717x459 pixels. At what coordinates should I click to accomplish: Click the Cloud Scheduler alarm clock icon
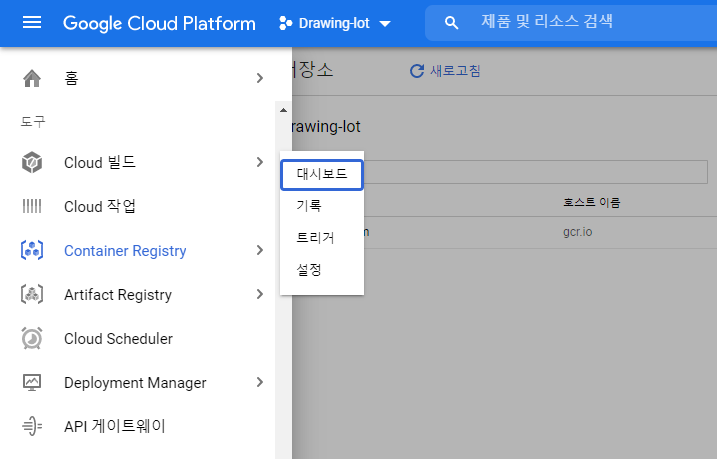click(32, 338)
